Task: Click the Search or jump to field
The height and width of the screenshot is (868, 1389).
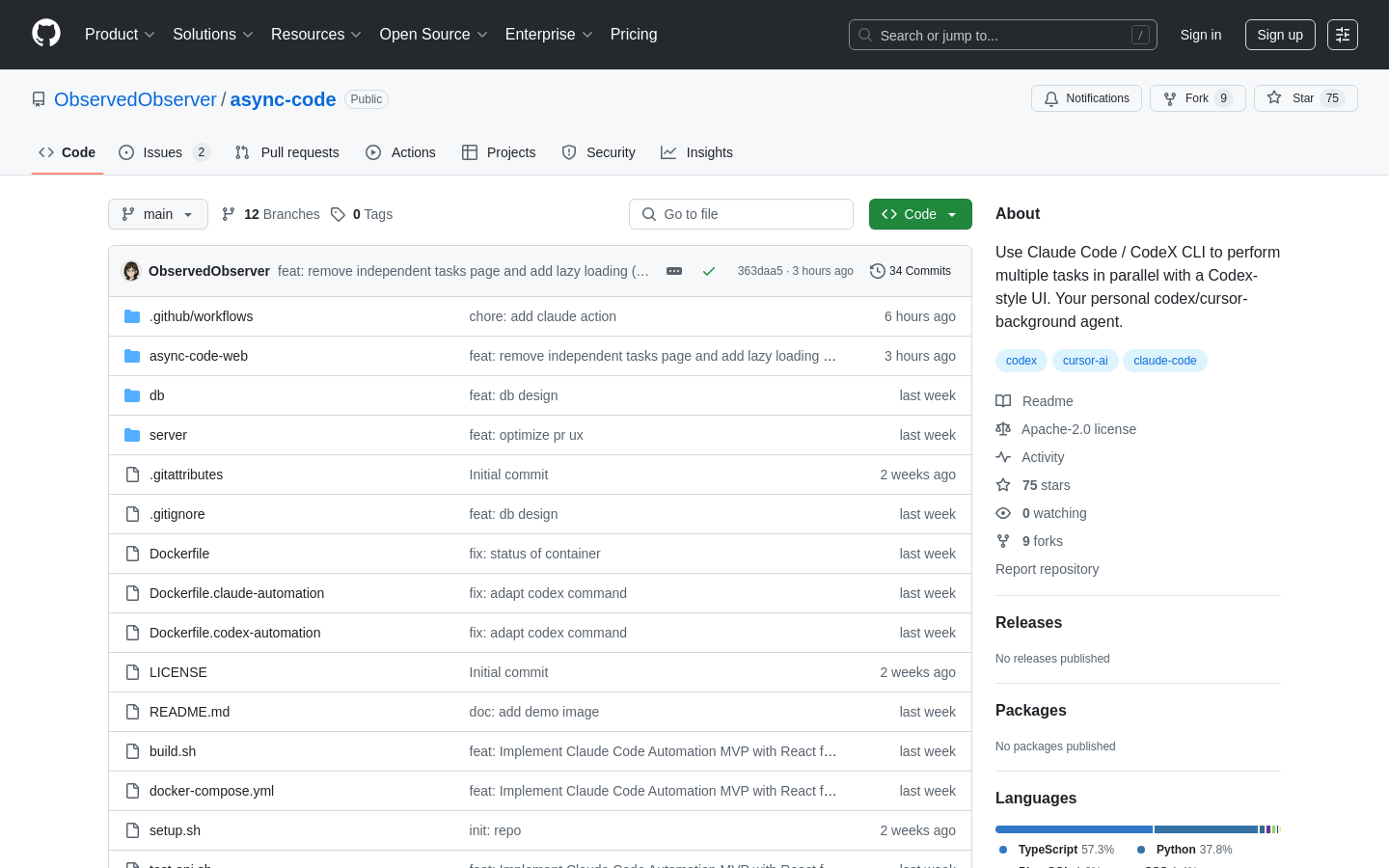Action: tap(1003, 35)
